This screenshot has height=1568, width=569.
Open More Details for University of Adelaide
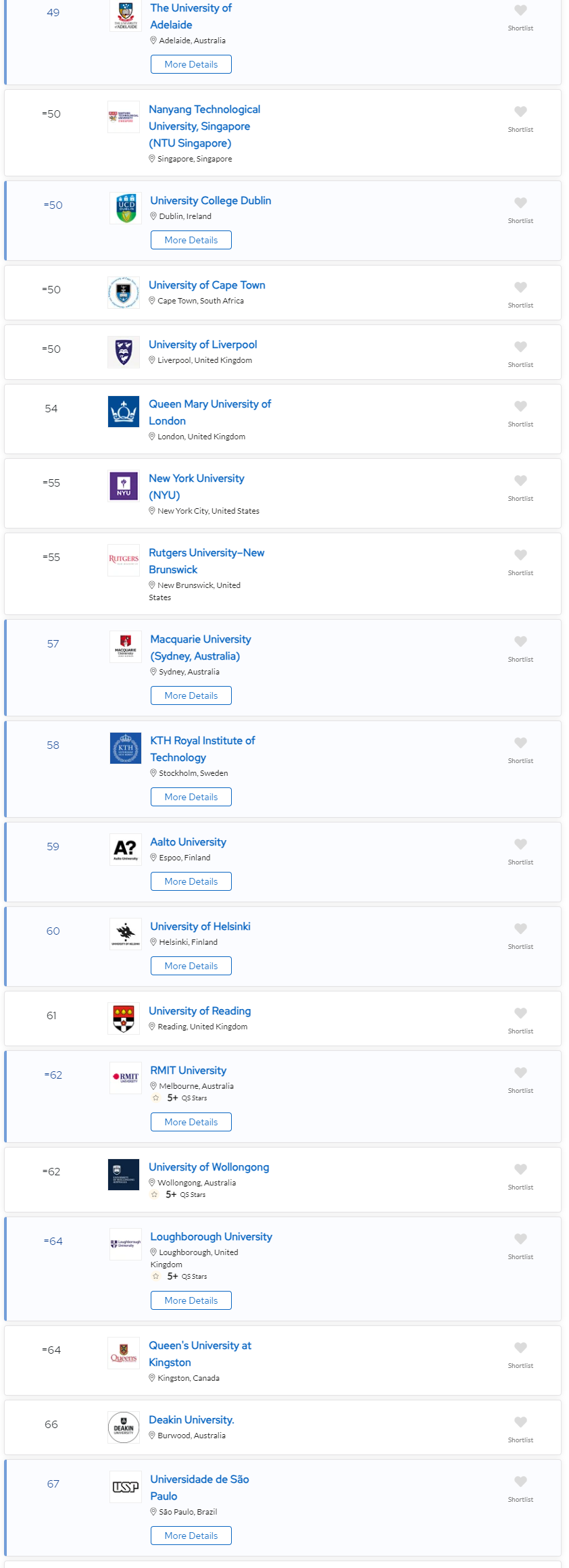[x=191, y=64]
